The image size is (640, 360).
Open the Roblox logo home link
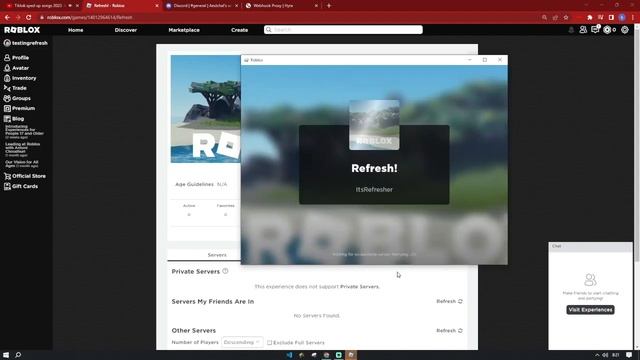(x=22, y=30)
